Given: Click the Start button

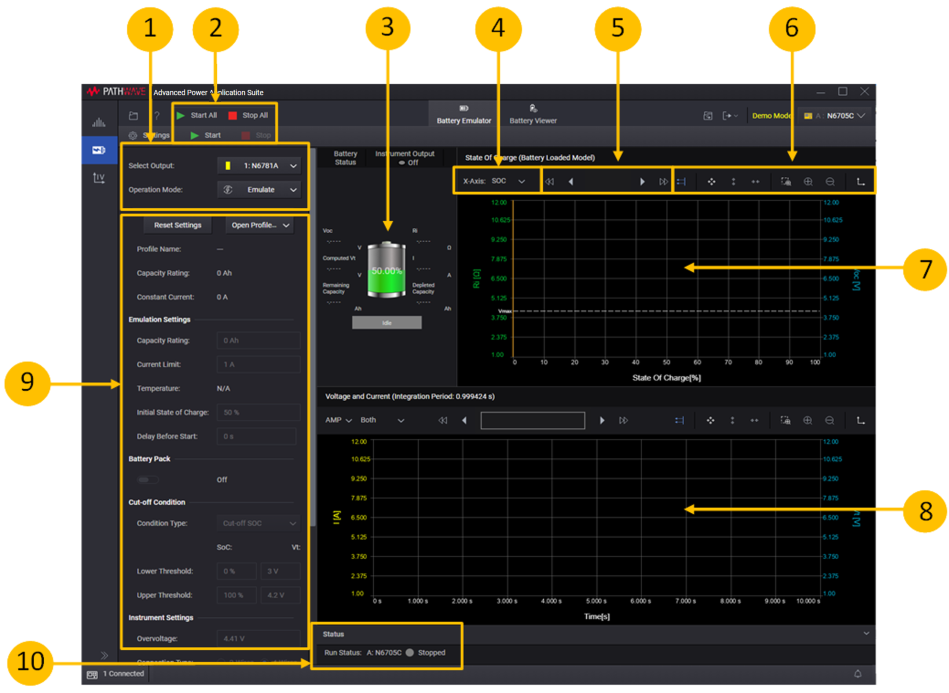Looking at the screenshot, I should coord(206,136).
